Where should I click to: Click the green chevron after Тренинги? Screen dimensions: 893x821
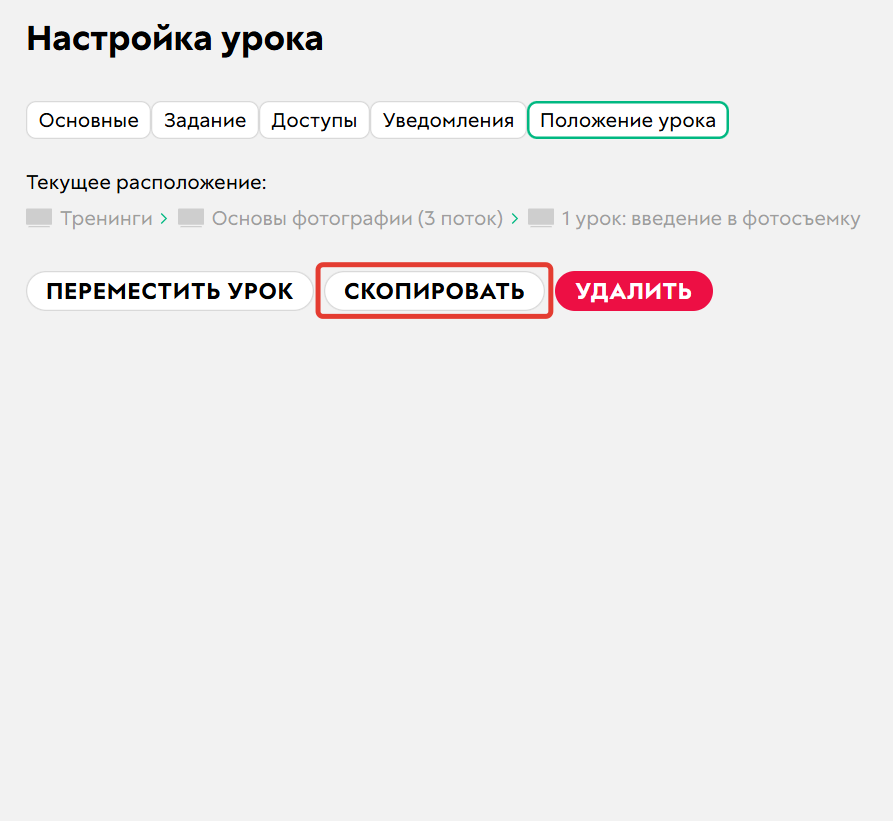pyautogui.click(x=163, y=218)
